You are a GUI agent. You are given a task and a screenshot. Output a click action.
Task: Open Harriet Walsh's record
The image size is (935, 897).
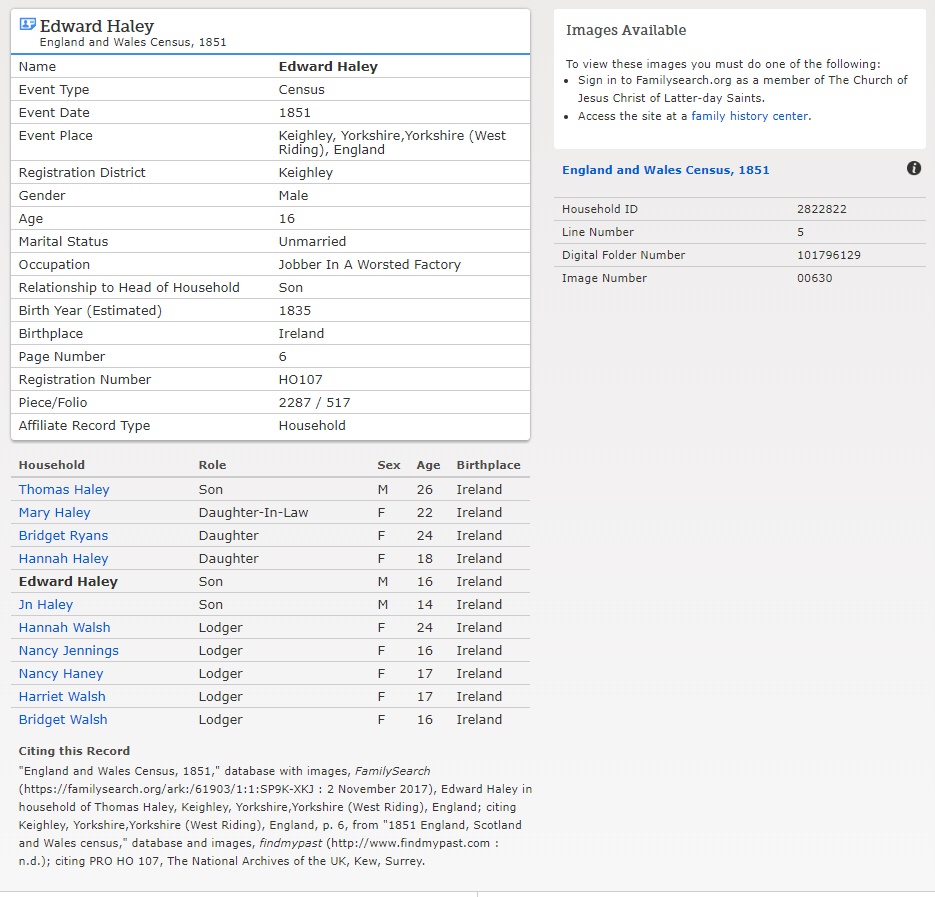pos(62,697)
